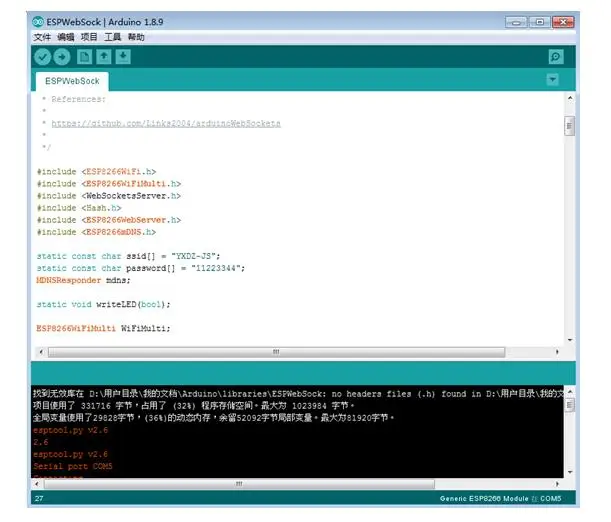Click the MDNSResponder mdns line
Viewport: 611px width, 522px height.
[83, 280]
